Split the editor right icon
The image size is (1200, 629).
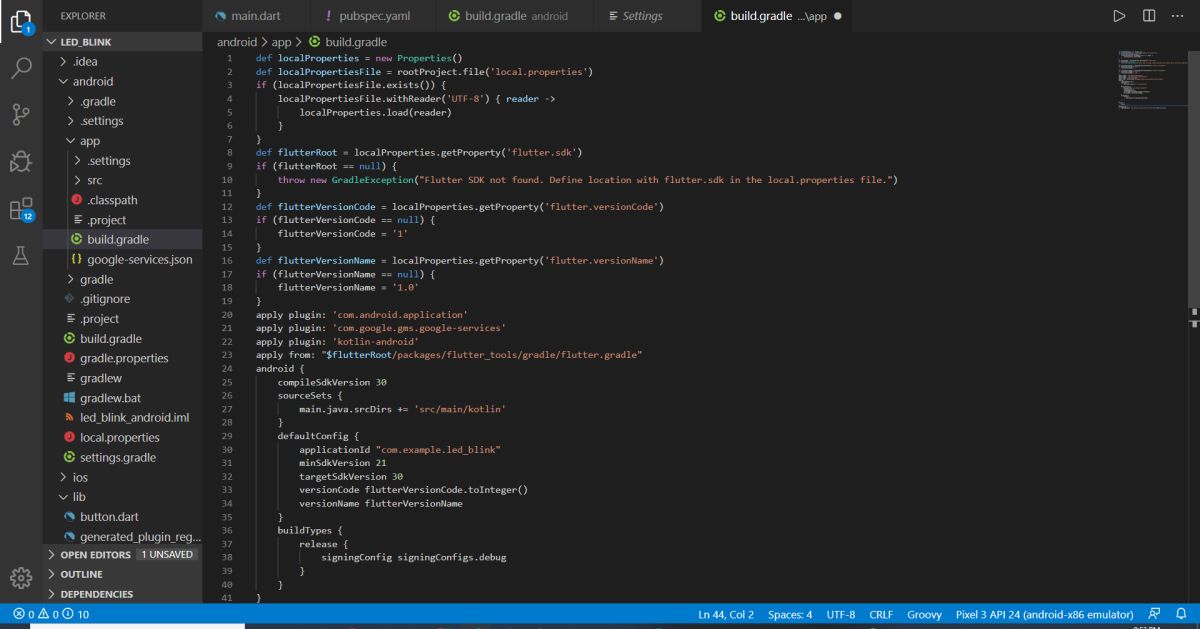(x=1149, y=16)
